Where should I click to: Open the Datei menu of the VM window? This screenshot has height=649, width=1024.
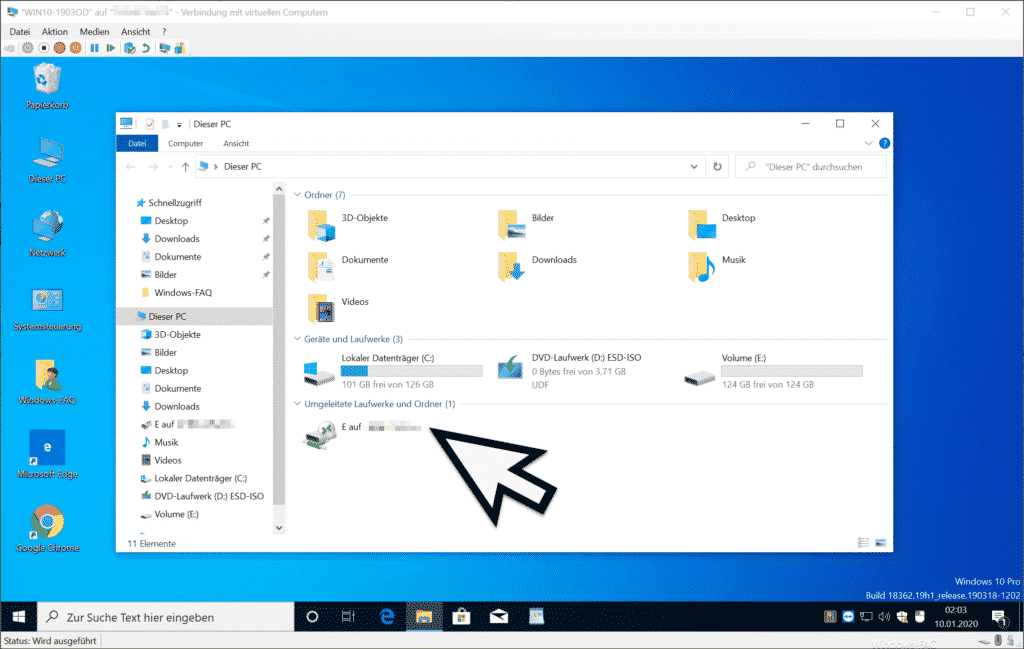pos(20,31)
